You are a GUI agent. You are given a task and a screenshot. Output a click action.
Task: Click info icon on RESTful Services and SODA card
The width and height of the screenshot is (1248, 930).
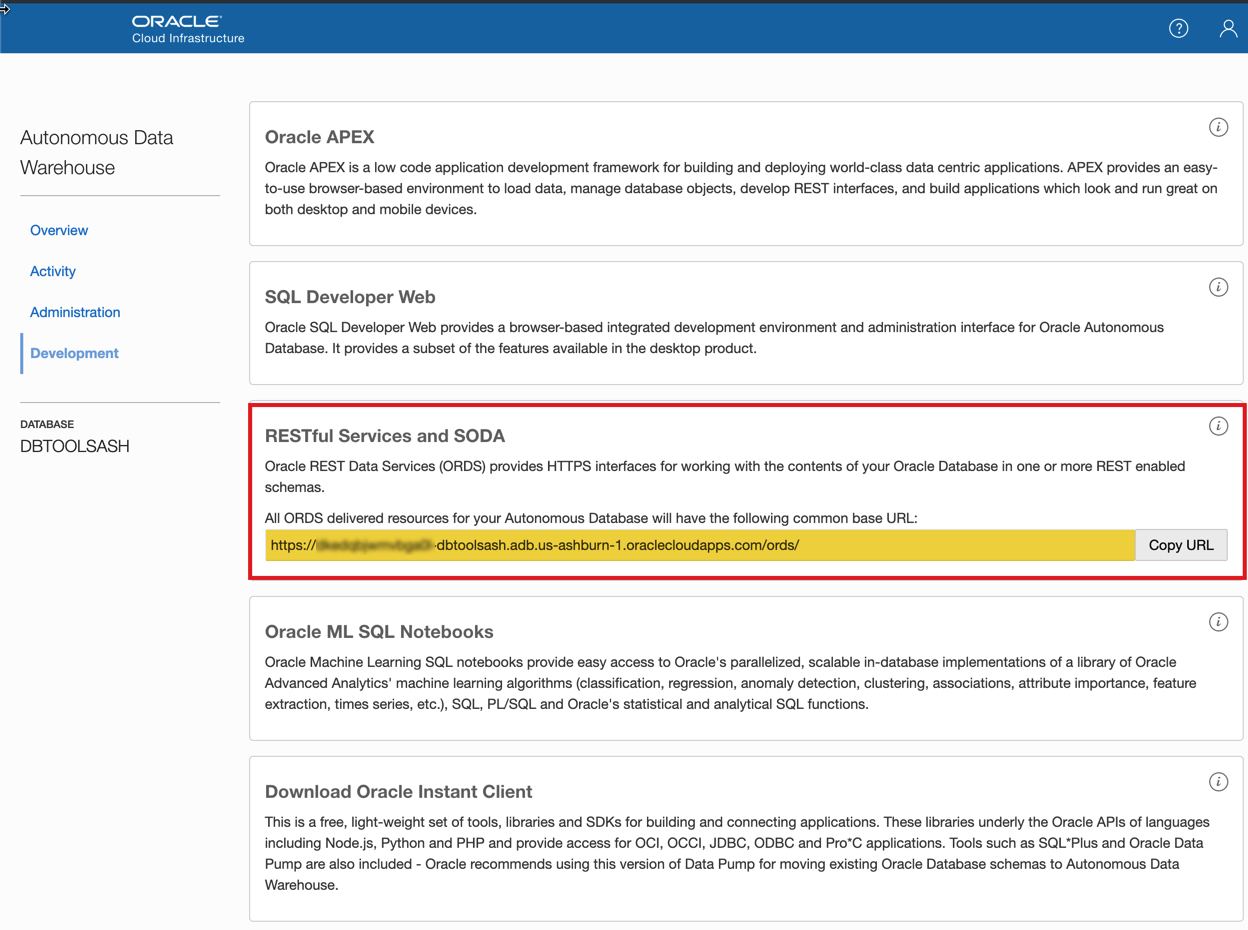click(x=1218, y=426)
